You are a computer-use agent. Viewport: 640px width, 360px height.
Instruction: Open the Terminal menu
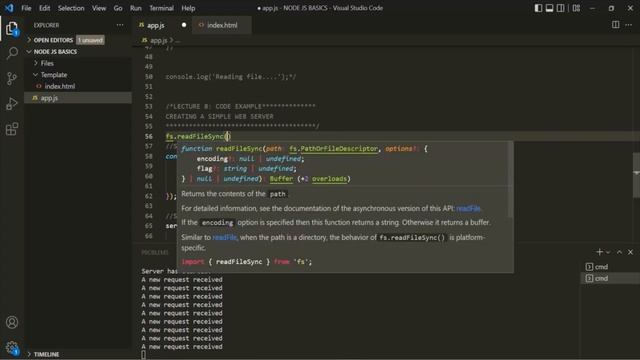pos(161,8)
